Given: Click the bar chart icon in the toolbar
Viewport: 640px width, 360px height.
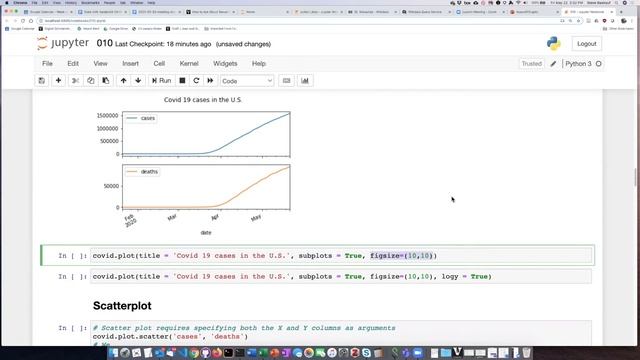Looking at the screenshot, I should click(x=305, y=81).
